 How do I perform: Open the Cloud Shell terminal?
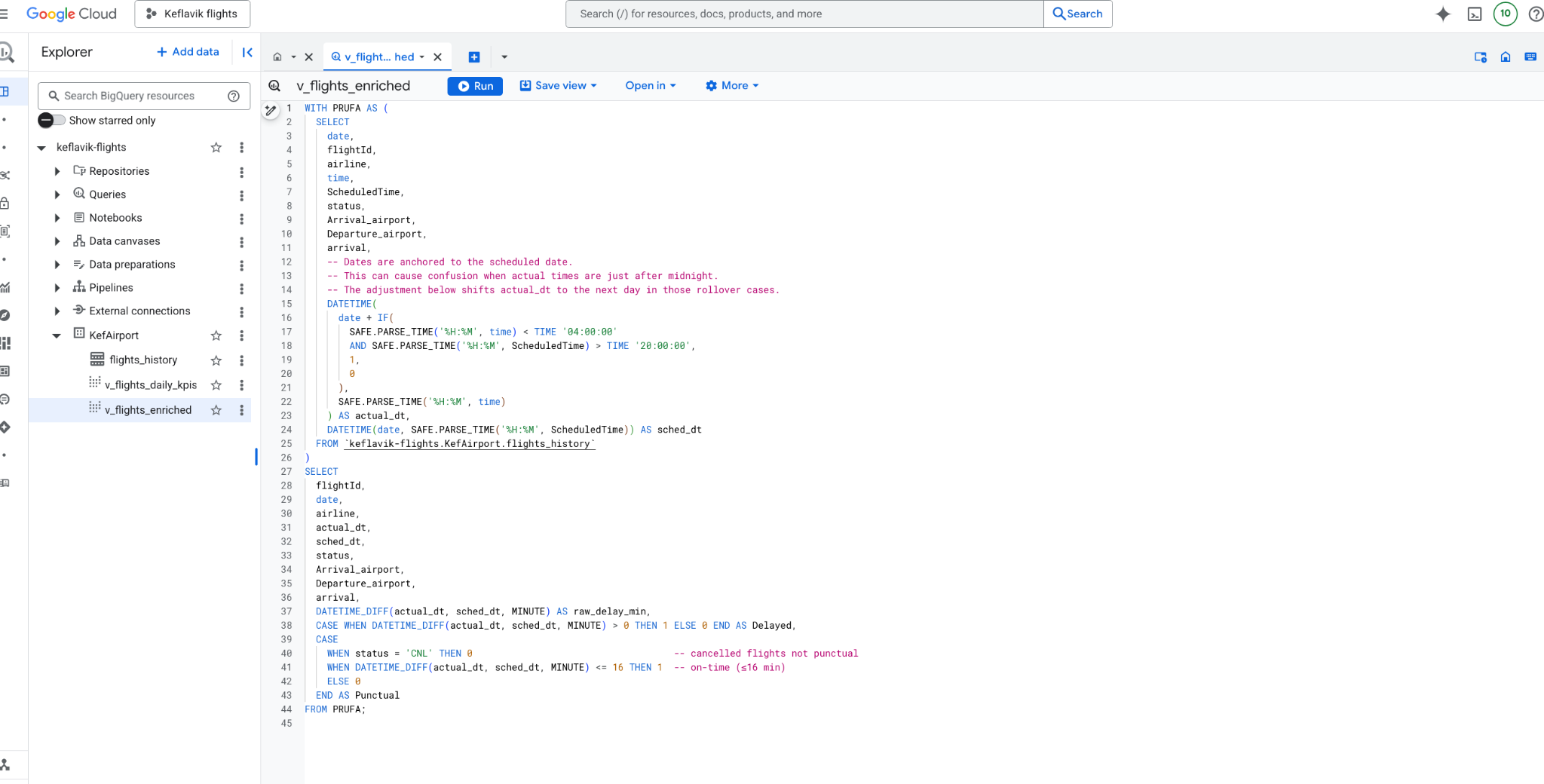coord(1475,14)
